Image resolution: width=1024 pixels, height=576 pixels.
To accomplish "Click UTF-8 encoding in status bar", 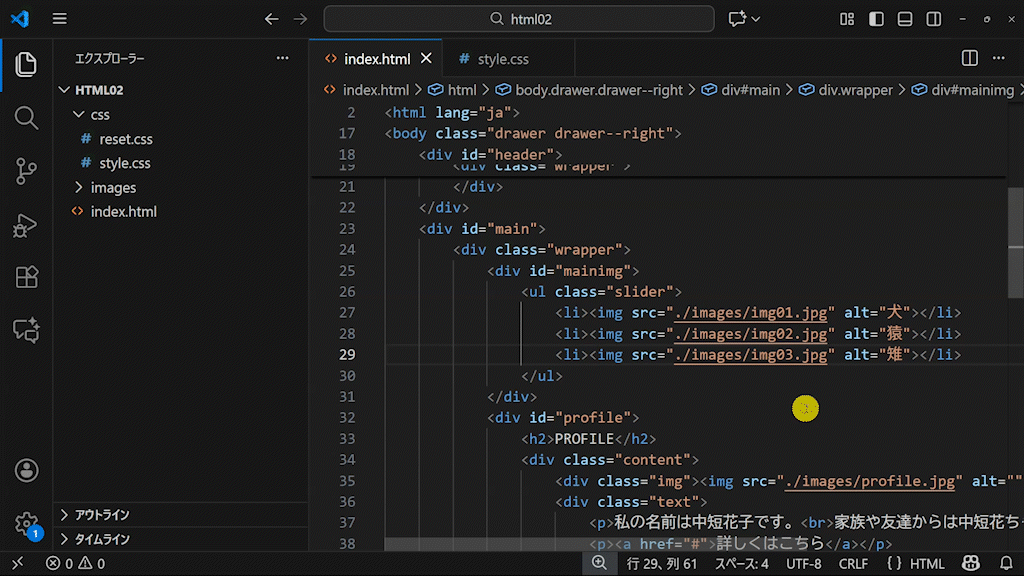I will pos(804,564).
